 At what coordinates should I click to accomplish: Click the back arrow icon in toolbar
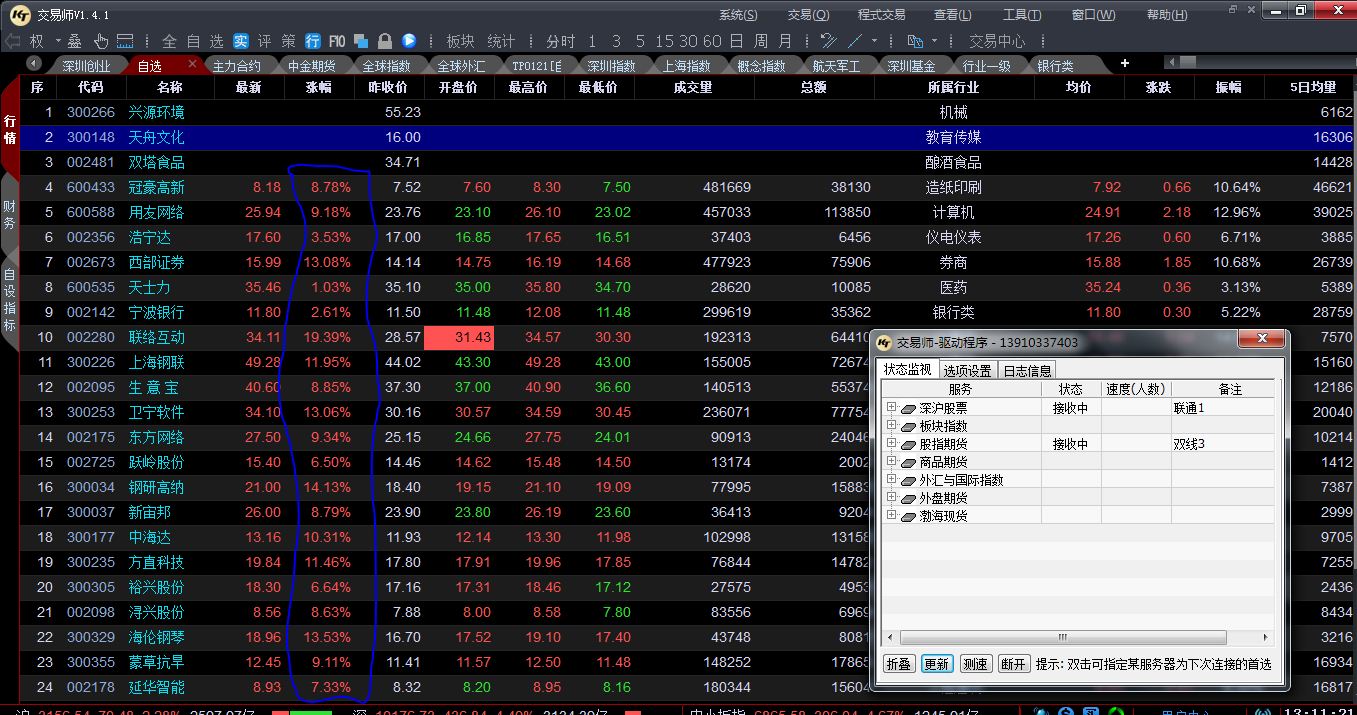13,41
